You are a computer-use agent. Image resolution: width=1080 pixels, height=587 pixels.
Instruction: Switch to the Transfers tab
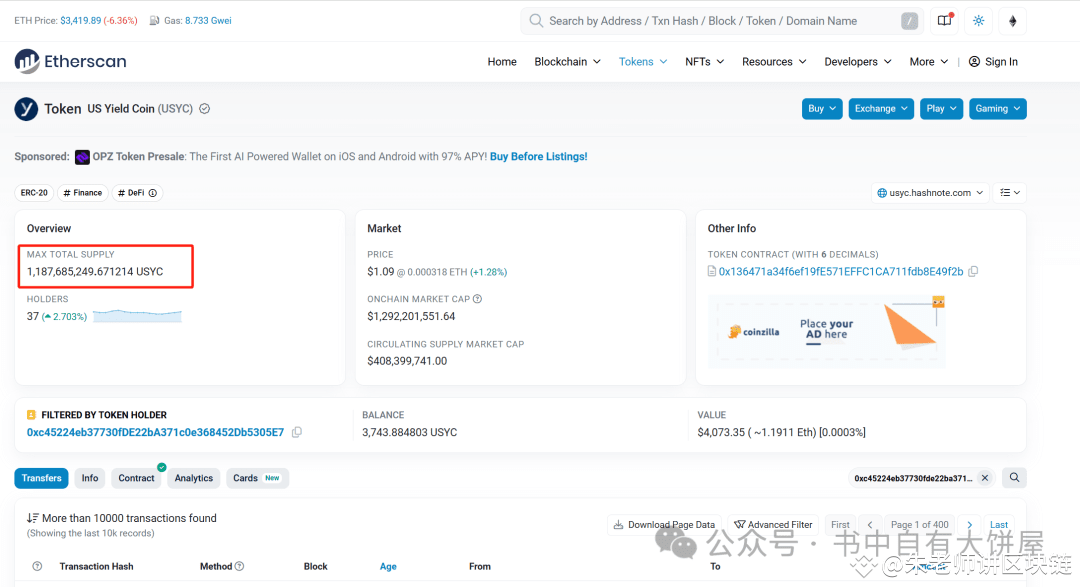point(41,478)
